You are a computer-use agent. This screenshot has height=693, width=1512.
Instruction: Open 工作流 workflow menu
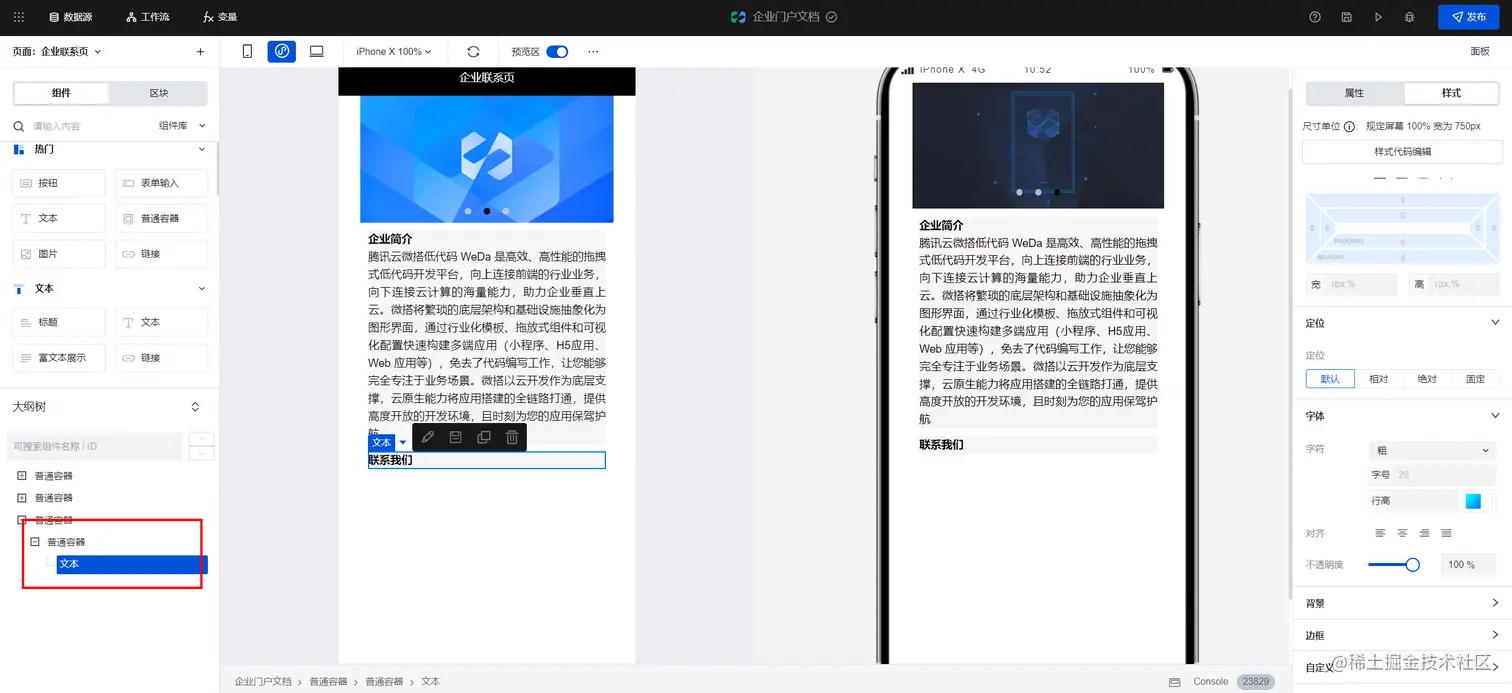coord(148,17)
